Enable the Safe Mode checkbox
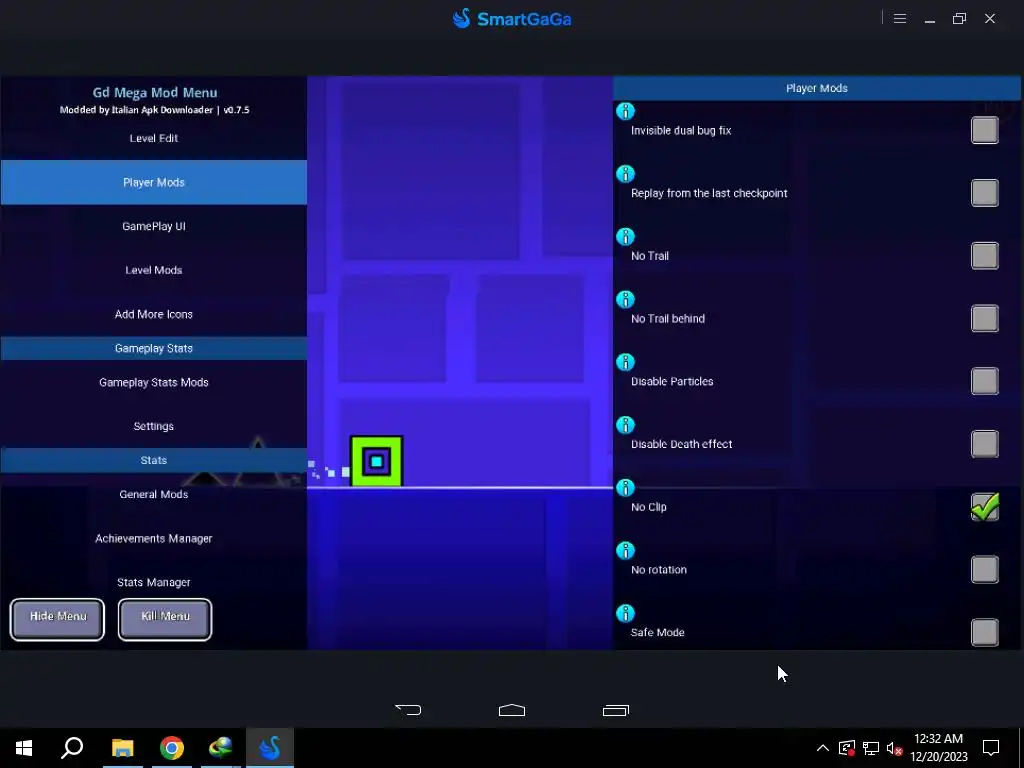This screenshot has width=1024, height=768. coord(984,632)
